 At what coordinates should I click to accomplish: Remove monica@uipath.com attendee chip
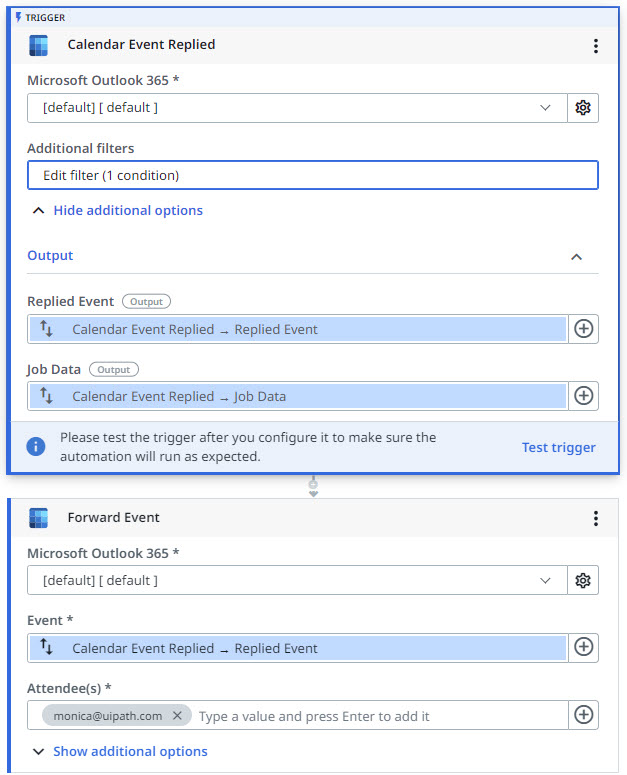coord(177,715)
